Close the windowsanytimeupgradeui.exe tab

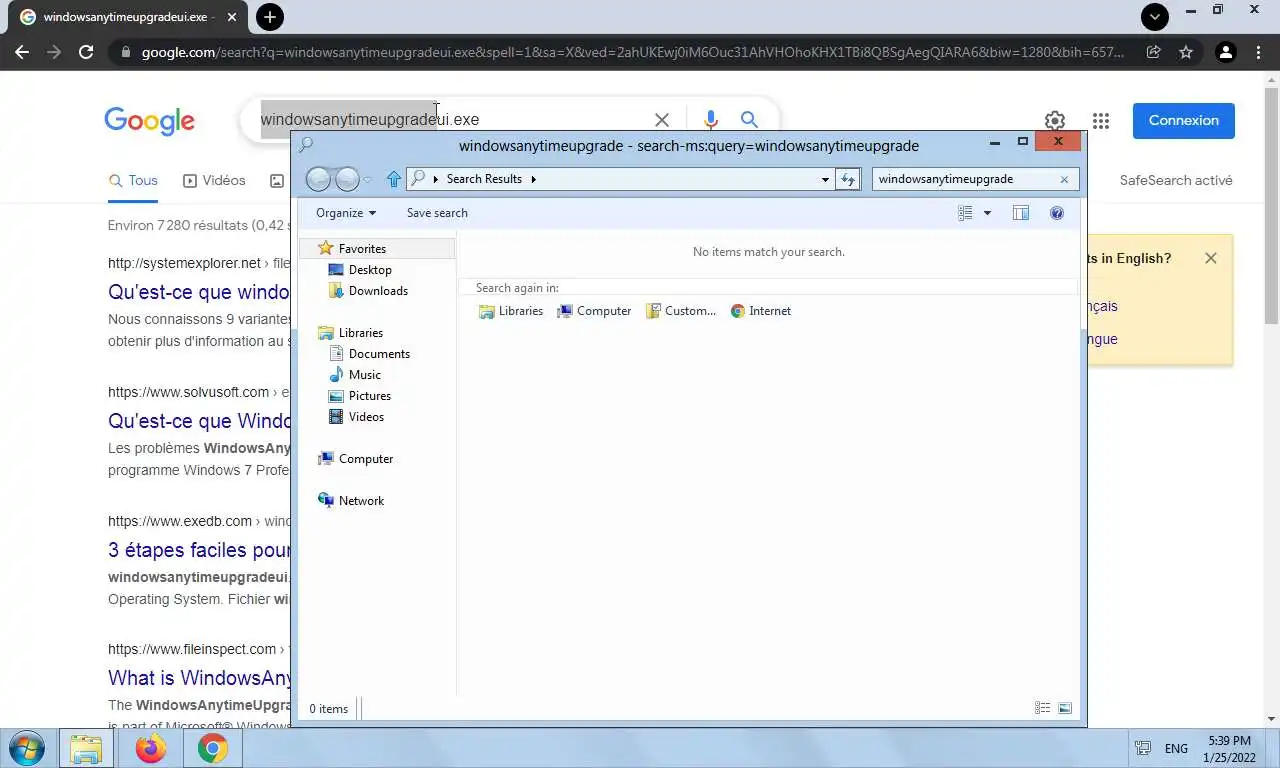(x=232, y=17)
